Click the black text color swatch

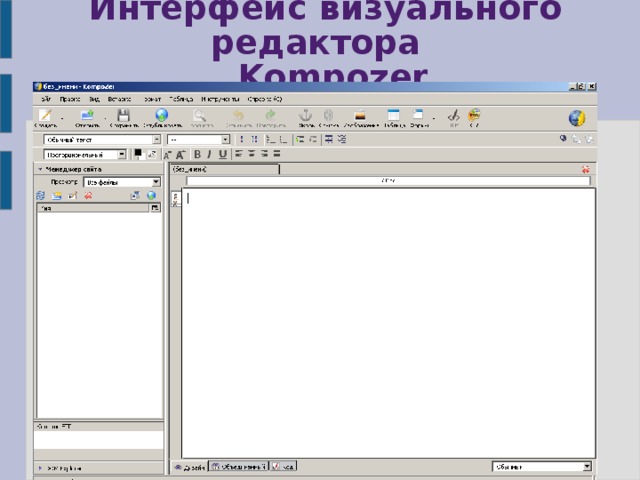(x=138, y=153)
